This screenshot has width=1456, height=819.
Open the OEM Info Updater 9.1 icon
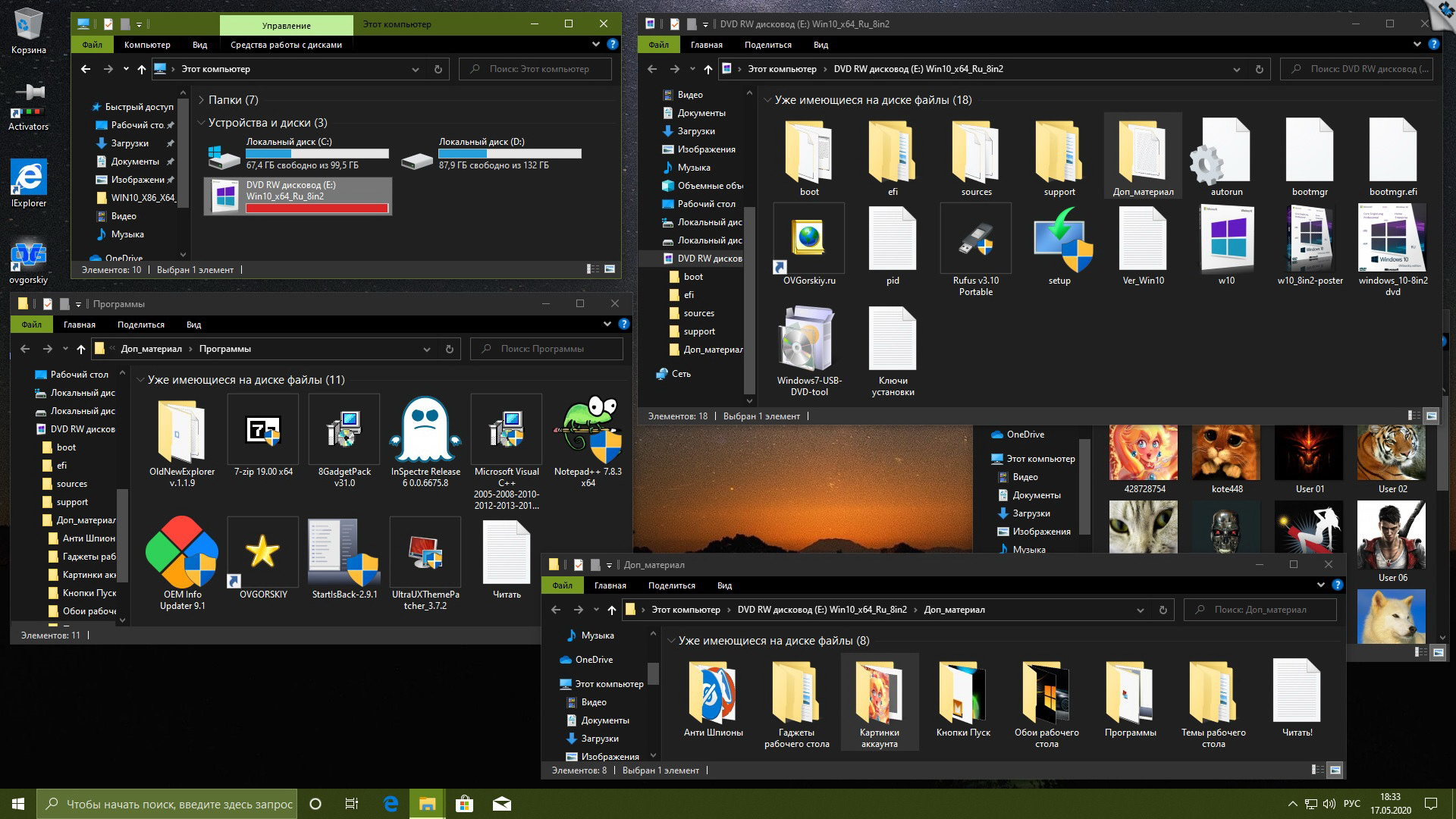(182, 554)
